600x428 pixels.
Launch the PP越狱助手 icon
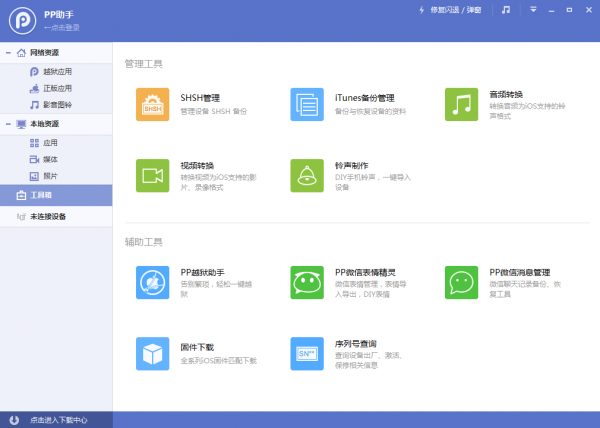click(152, 282)
